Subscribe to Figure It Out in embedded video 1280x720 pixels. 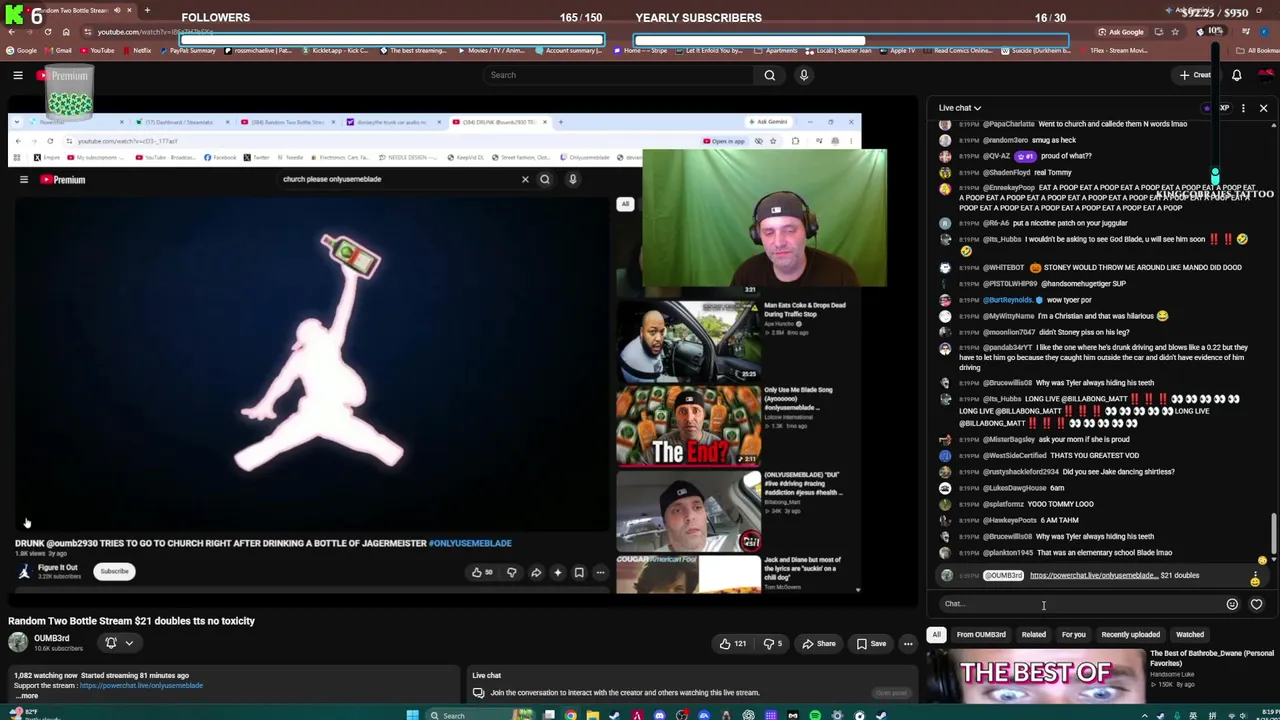(114, 572)
